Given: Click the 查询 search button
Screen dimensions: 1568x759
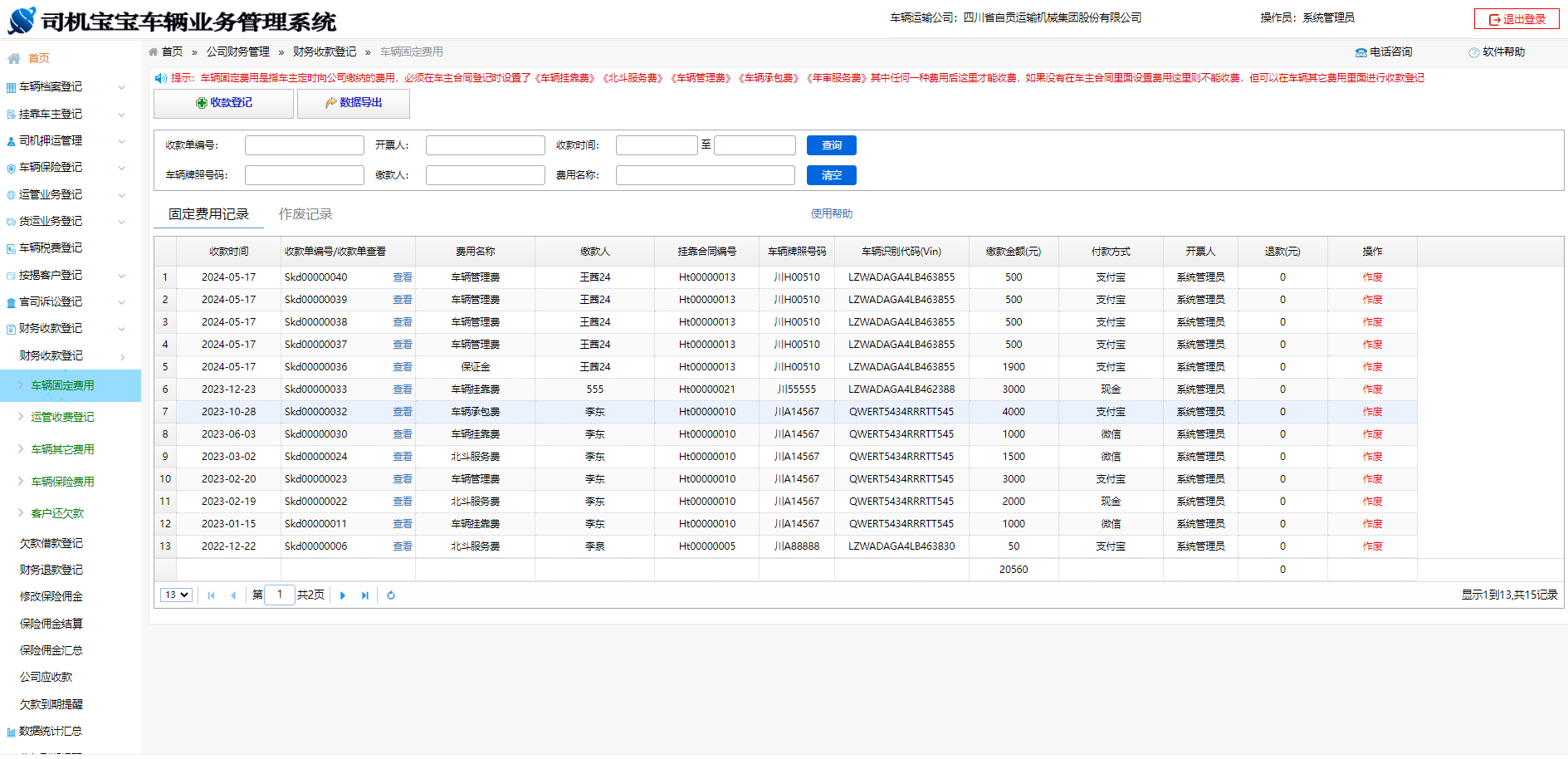Looking at the screenshot, I should [x=832, y=145].
